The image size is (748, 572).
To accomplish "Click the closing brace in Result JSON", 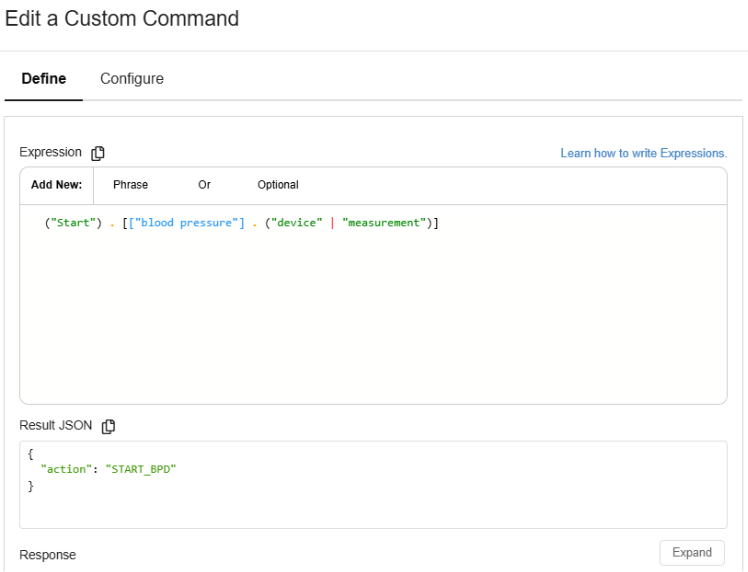I will pyautogui.click(x=31, y=486).
